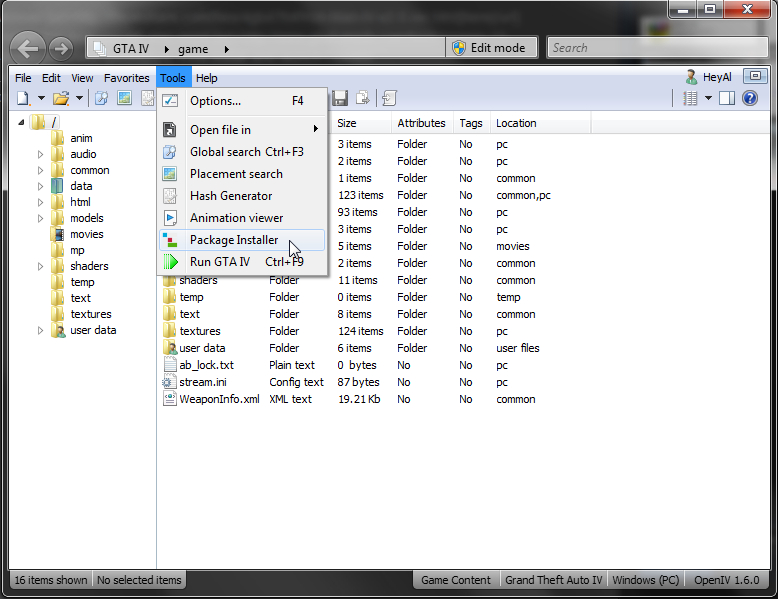Select anim folder in tree

81,138
